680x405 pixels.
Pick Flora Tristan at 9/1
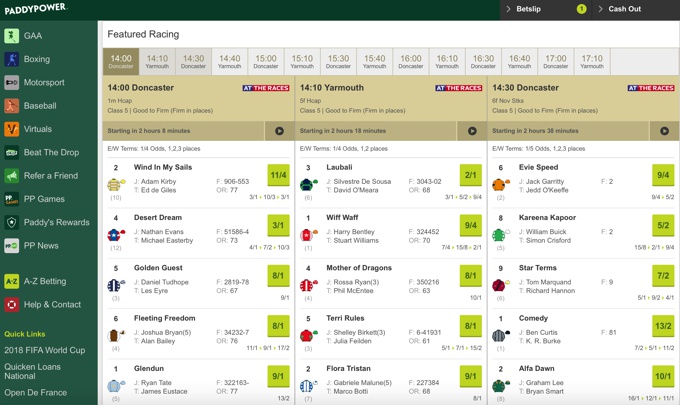pyautogui.click(x=471, y=376)
